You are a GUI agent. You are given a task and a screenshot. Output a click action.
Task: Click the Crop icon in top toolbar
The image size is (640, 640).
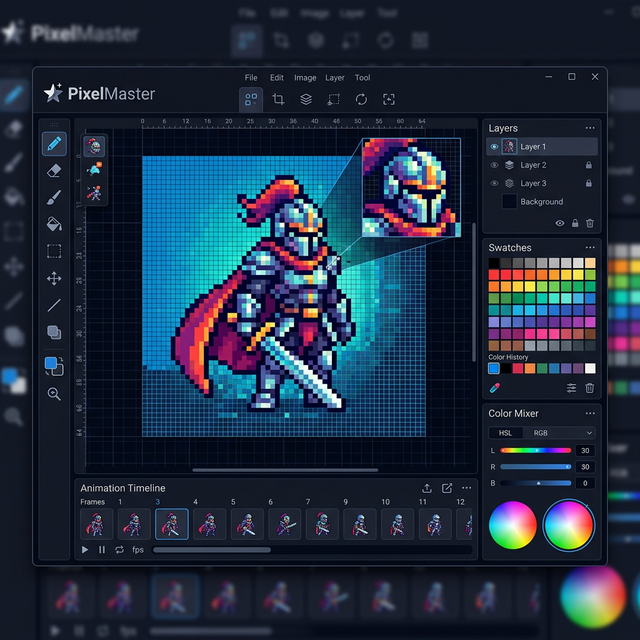tap(278, 99)
